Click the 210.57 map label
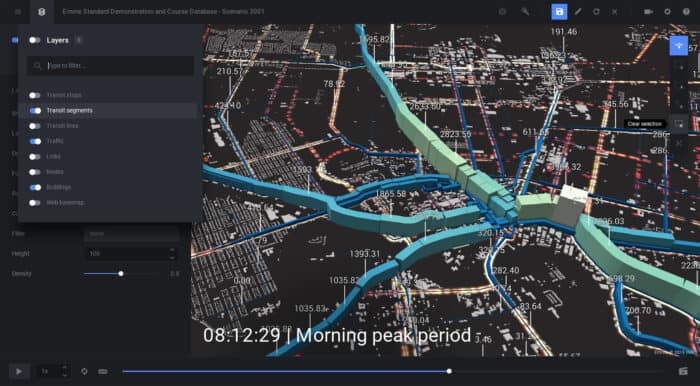 (229, 71)
